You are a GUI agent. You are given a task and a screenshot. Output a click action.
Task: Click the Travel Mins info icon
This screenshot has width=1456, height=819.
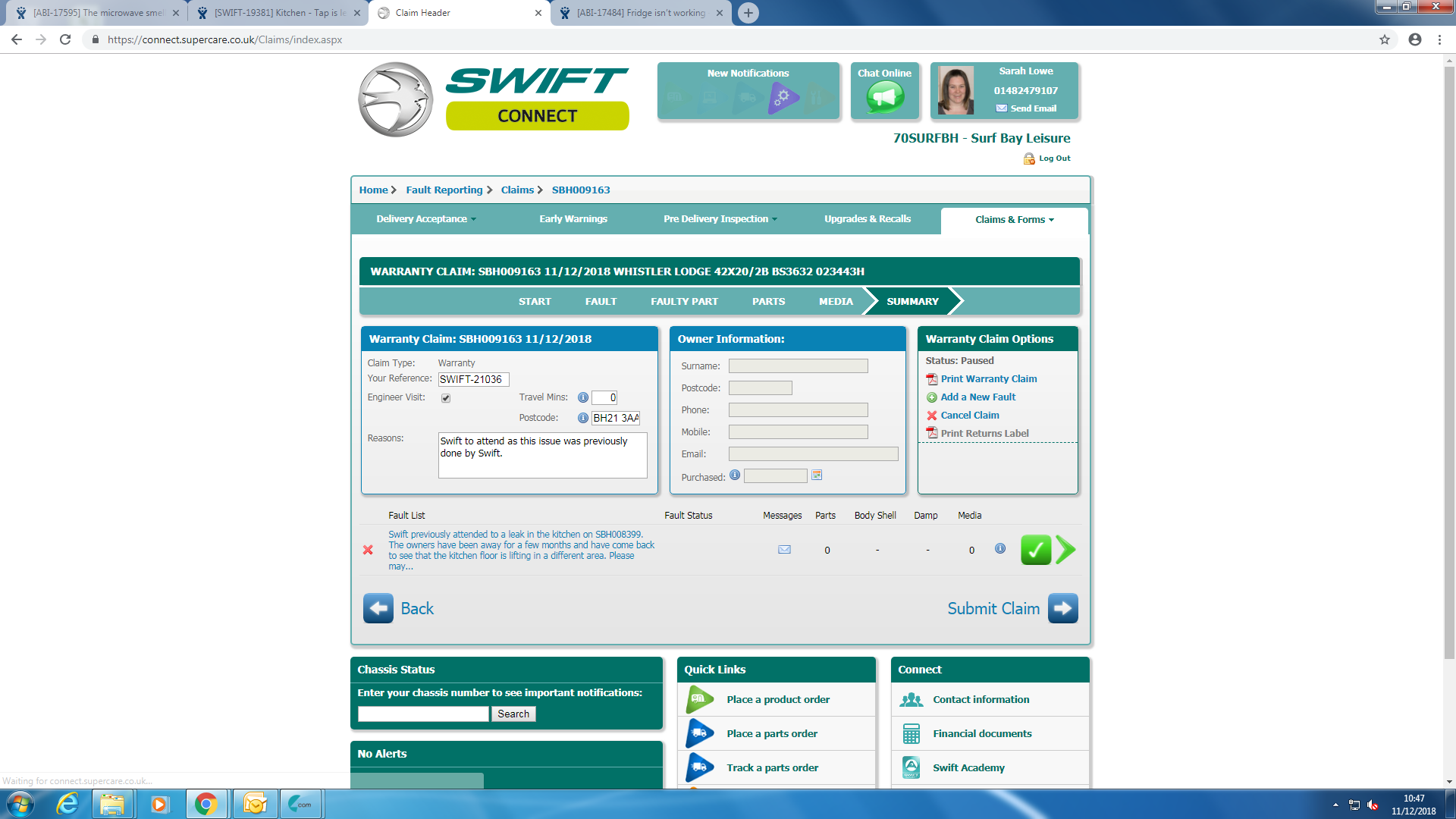[582, 397]
